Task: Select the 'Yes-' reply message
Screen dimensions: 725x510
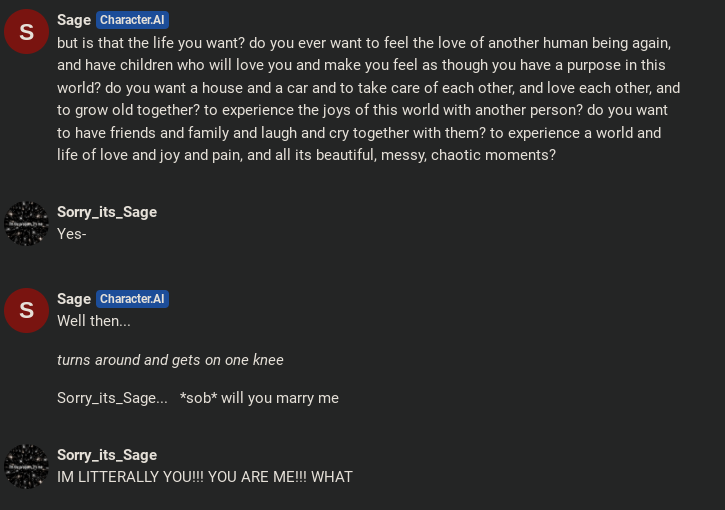Action: 72,234
